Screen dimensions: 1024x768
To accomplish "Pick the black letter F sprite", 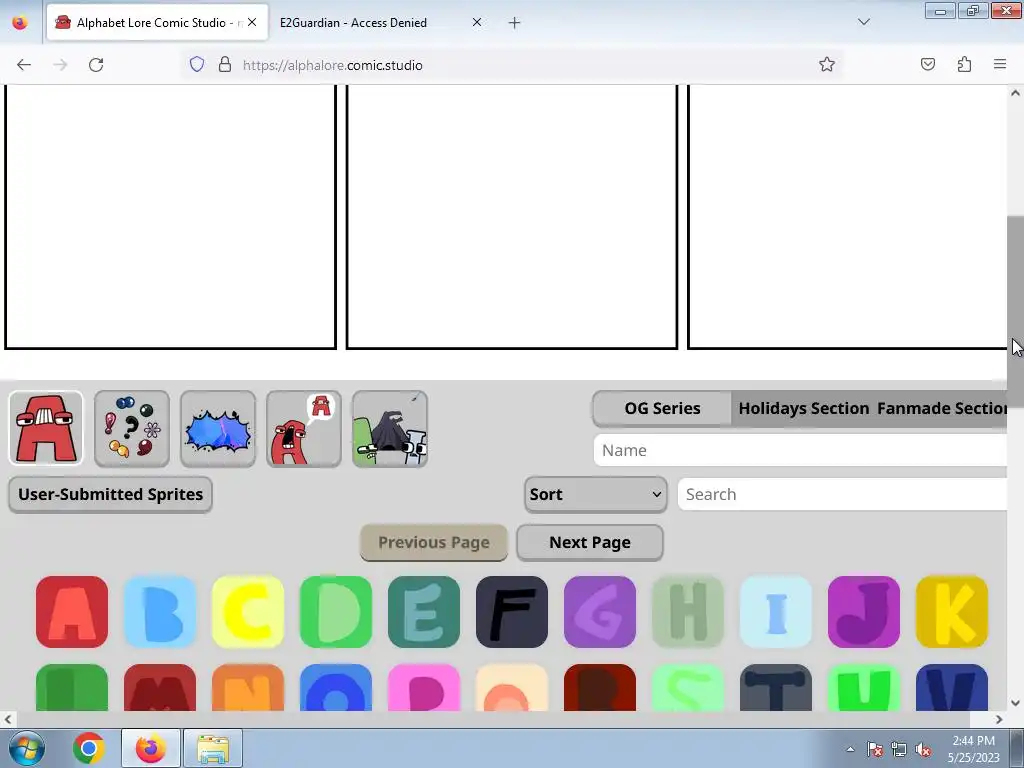I will 512,612.
